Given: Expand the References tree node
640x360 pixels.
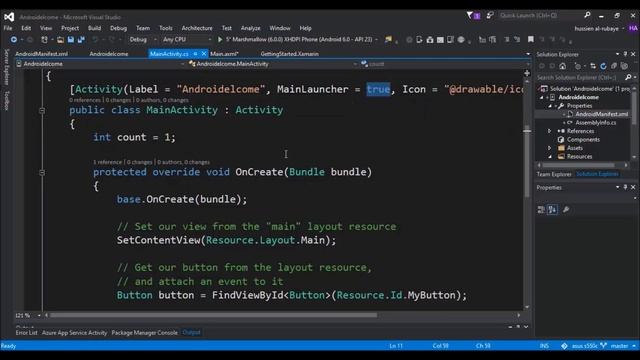Looking at the screenshot, I should click(x=549, y=131).
